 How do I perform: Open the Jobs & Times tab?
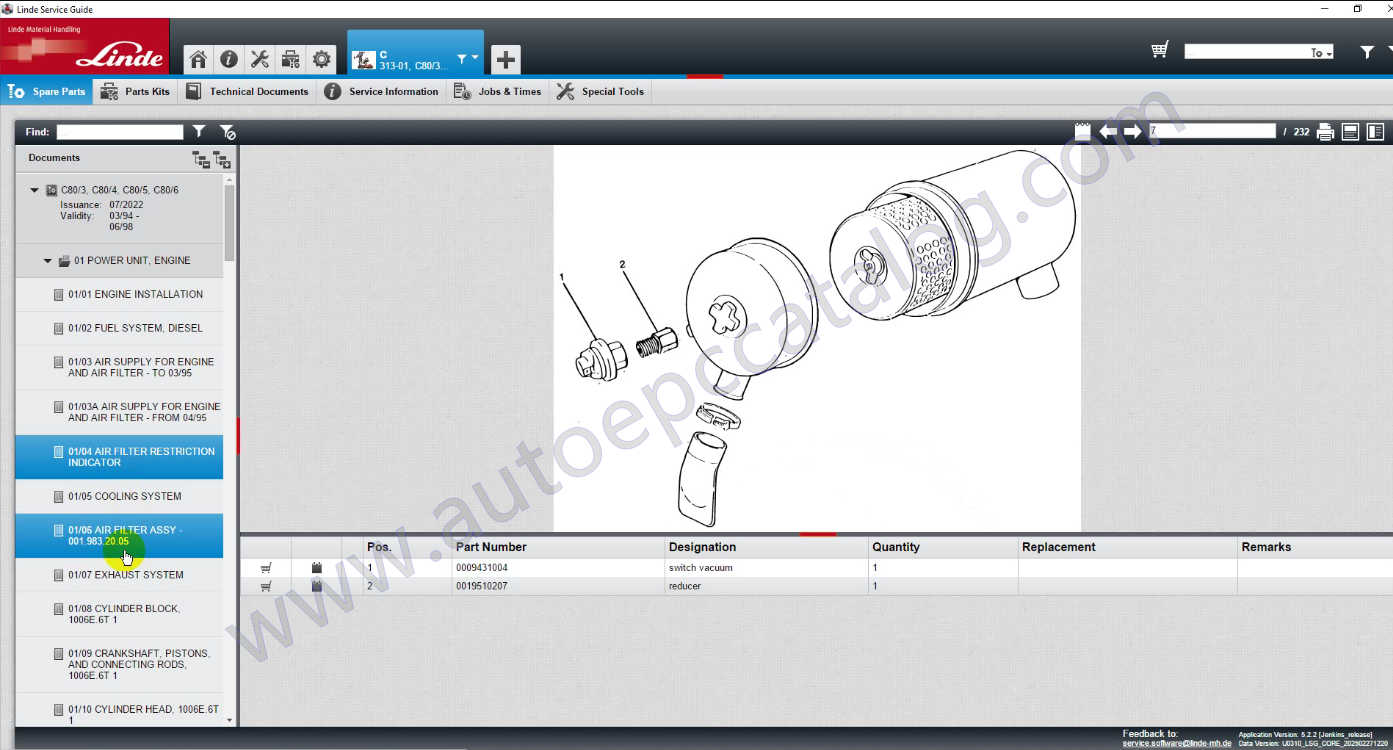click(497, 92)
